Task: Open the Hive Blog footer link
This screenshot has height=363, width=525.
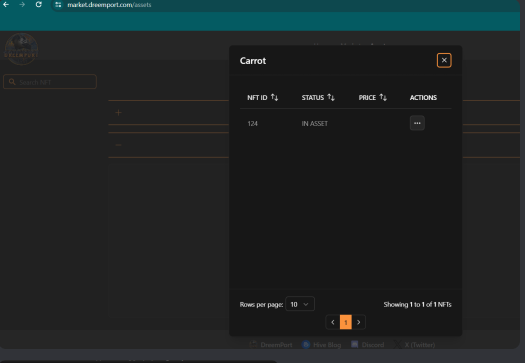Action: click(321, 345)
